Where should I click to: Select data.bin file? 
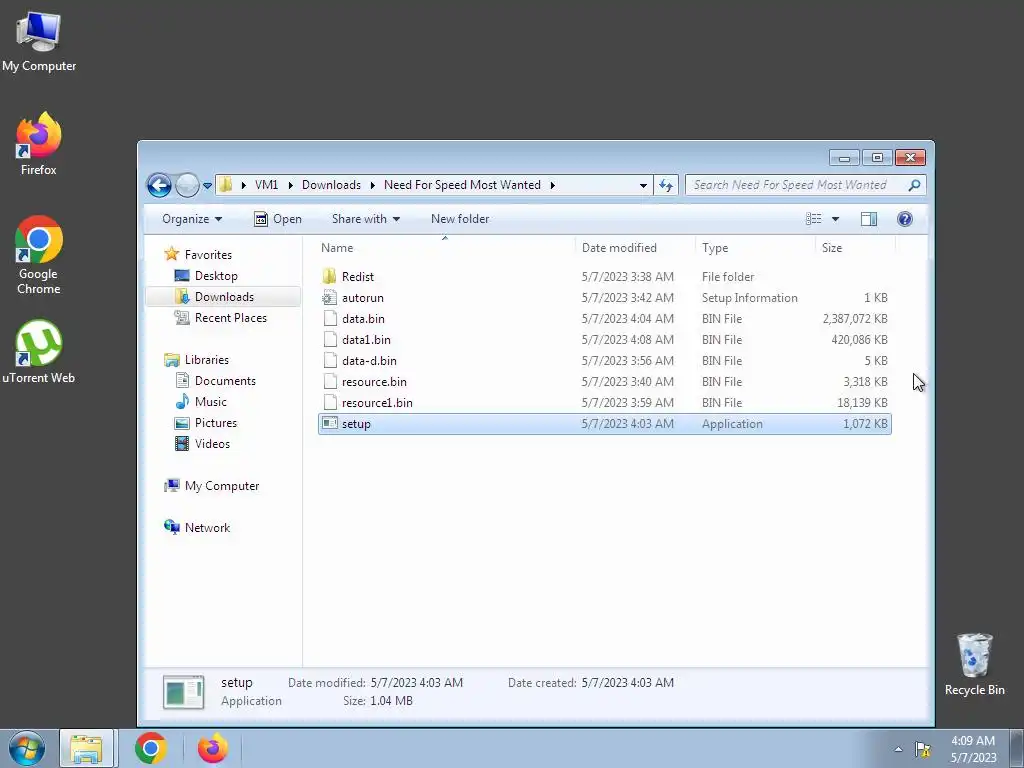pyautogui.click(x=605, y=319)
